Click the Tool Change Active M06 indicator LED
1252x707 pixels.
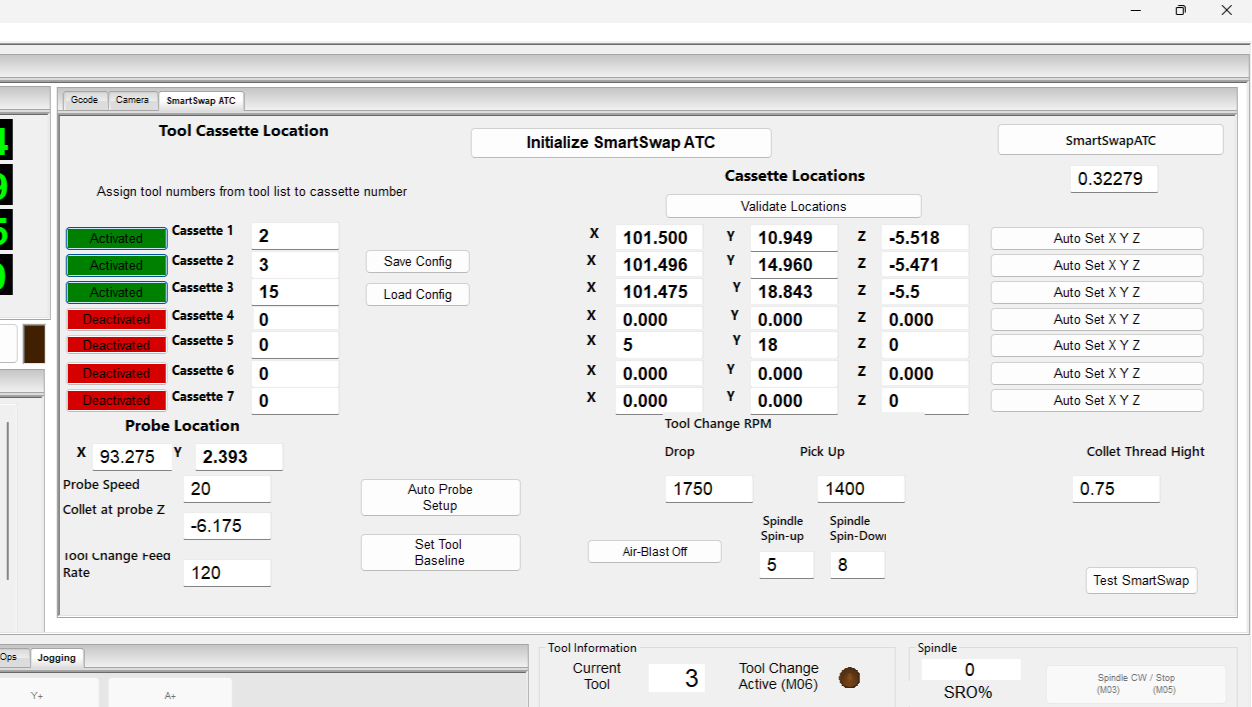pyautogui.click(x=849, y=678)
